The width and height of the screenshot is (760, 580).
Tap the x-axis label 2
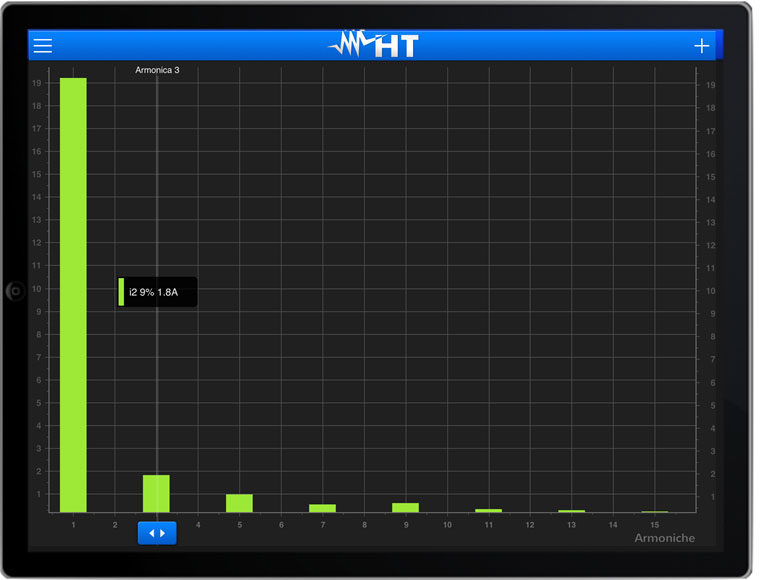point(115,524)
